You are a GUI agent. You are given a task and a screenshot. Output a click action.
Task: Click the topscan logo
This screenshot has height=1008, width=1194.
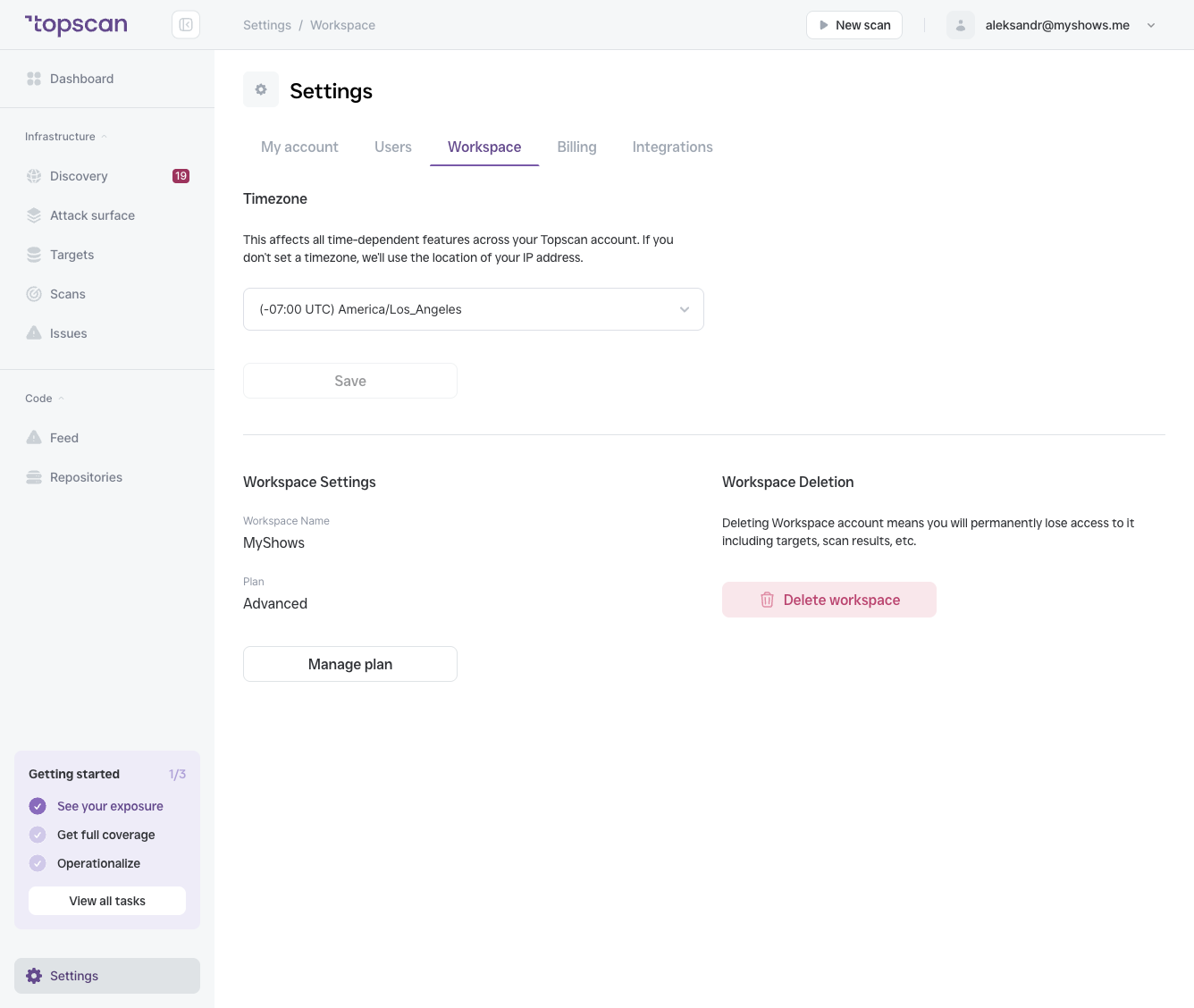coord(76,25)
